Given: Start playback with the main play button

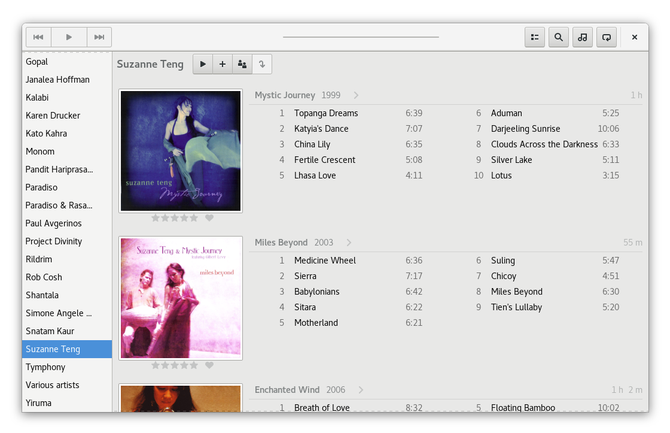Looking at the screenshot, I should [x=69, y=37].
